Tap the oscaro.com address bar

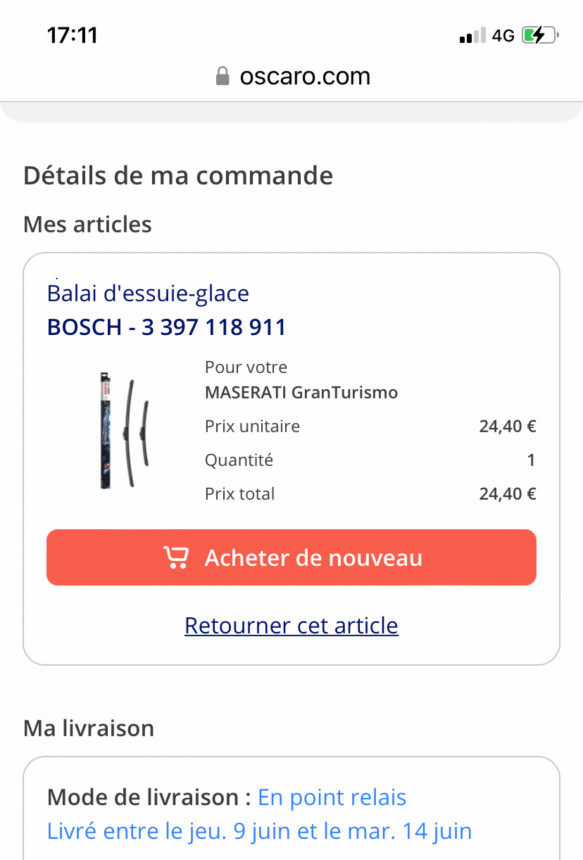coord(293,76)
